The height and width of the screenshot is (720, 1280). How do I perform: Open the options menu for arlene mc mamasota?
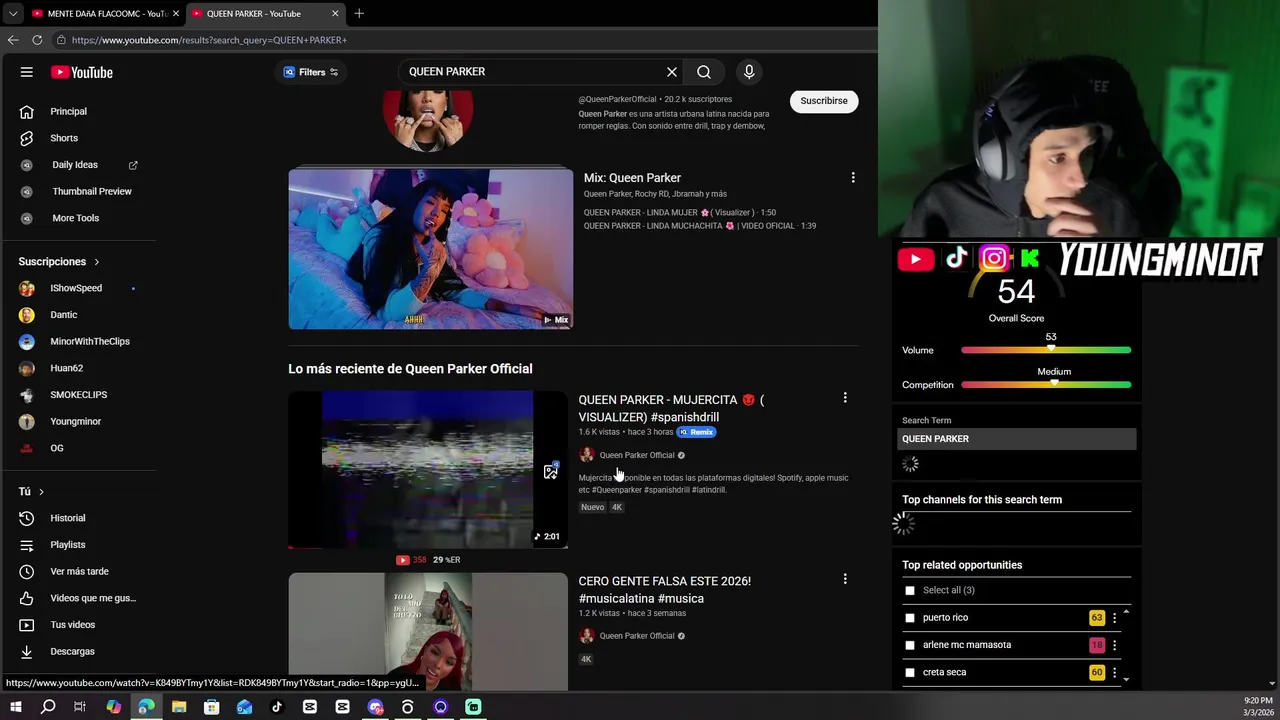pyautogui.click(x=1114, y=646)
